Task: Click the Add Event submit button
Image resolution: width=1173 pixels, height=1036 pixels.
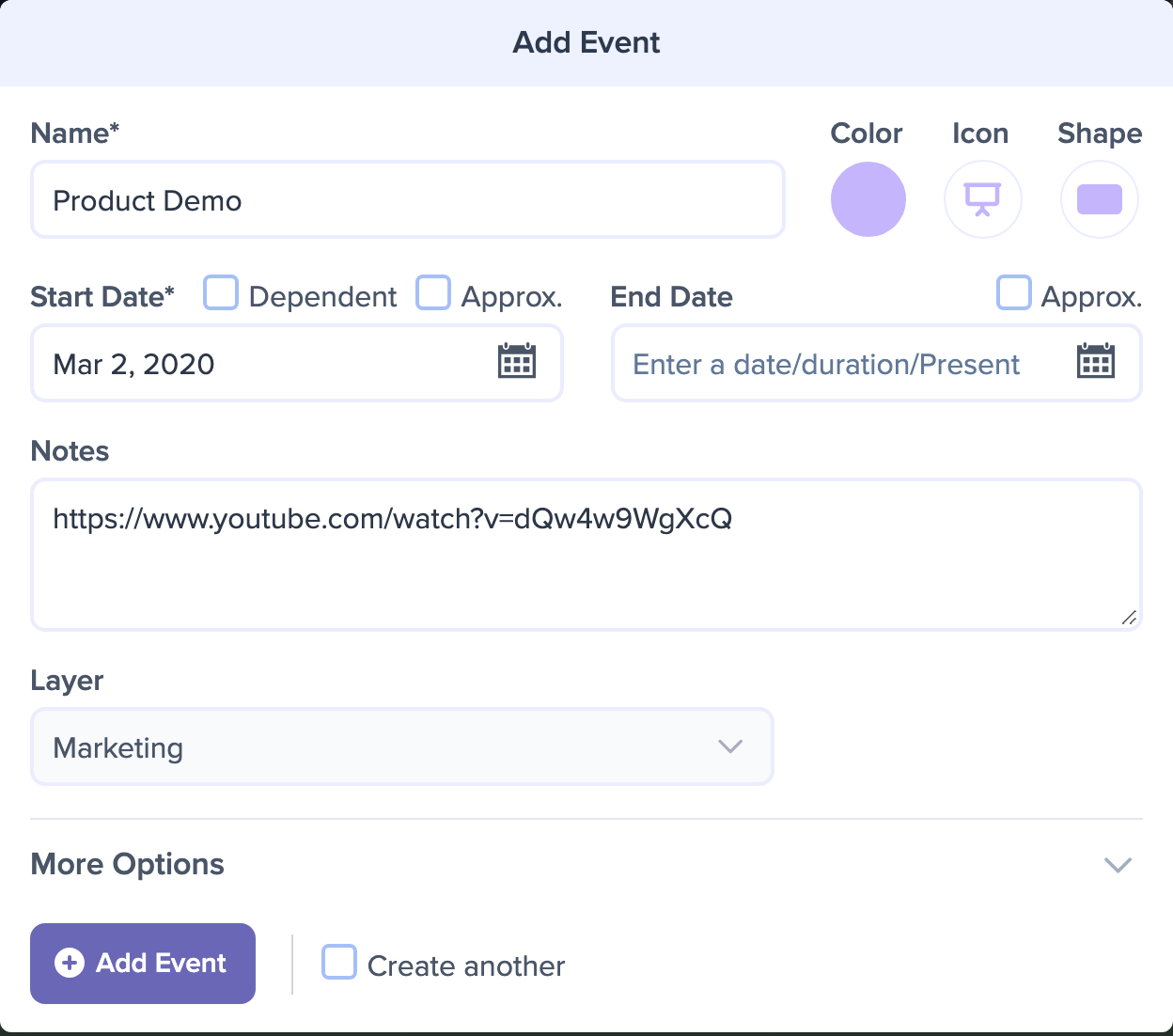Action: point(143,964)
